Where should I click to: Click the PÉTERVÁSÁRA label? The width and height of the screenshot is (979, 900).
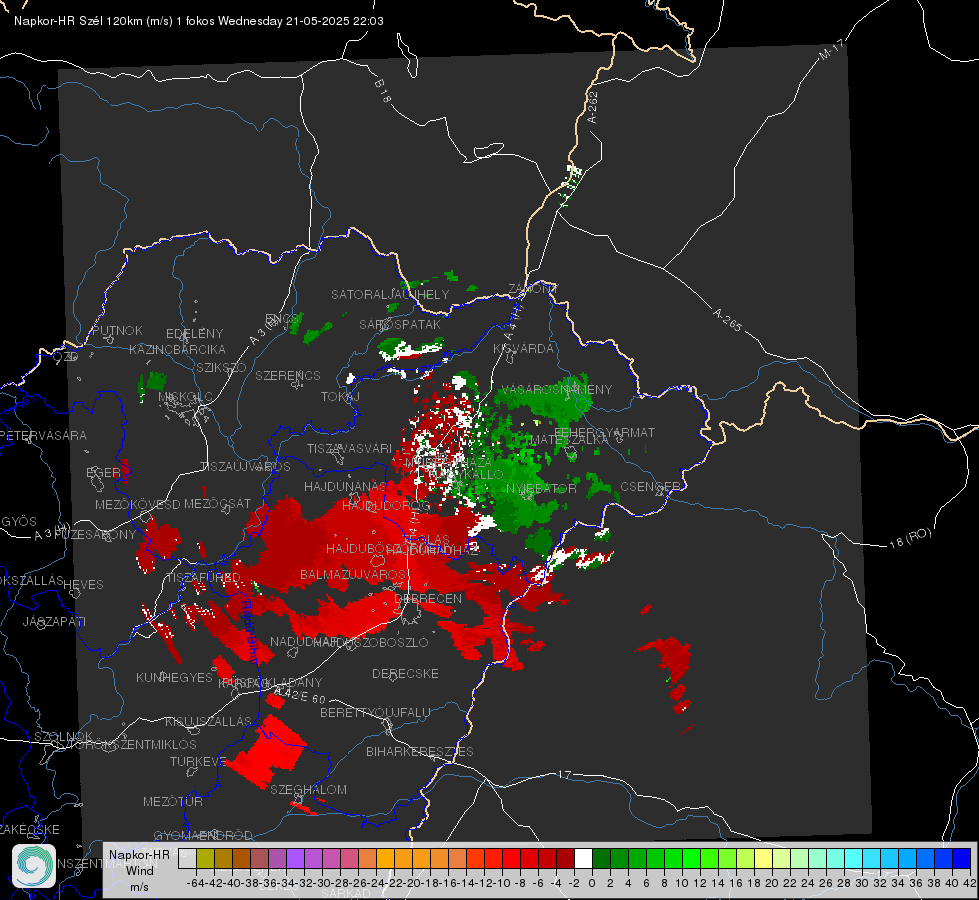tap(44, 435)
